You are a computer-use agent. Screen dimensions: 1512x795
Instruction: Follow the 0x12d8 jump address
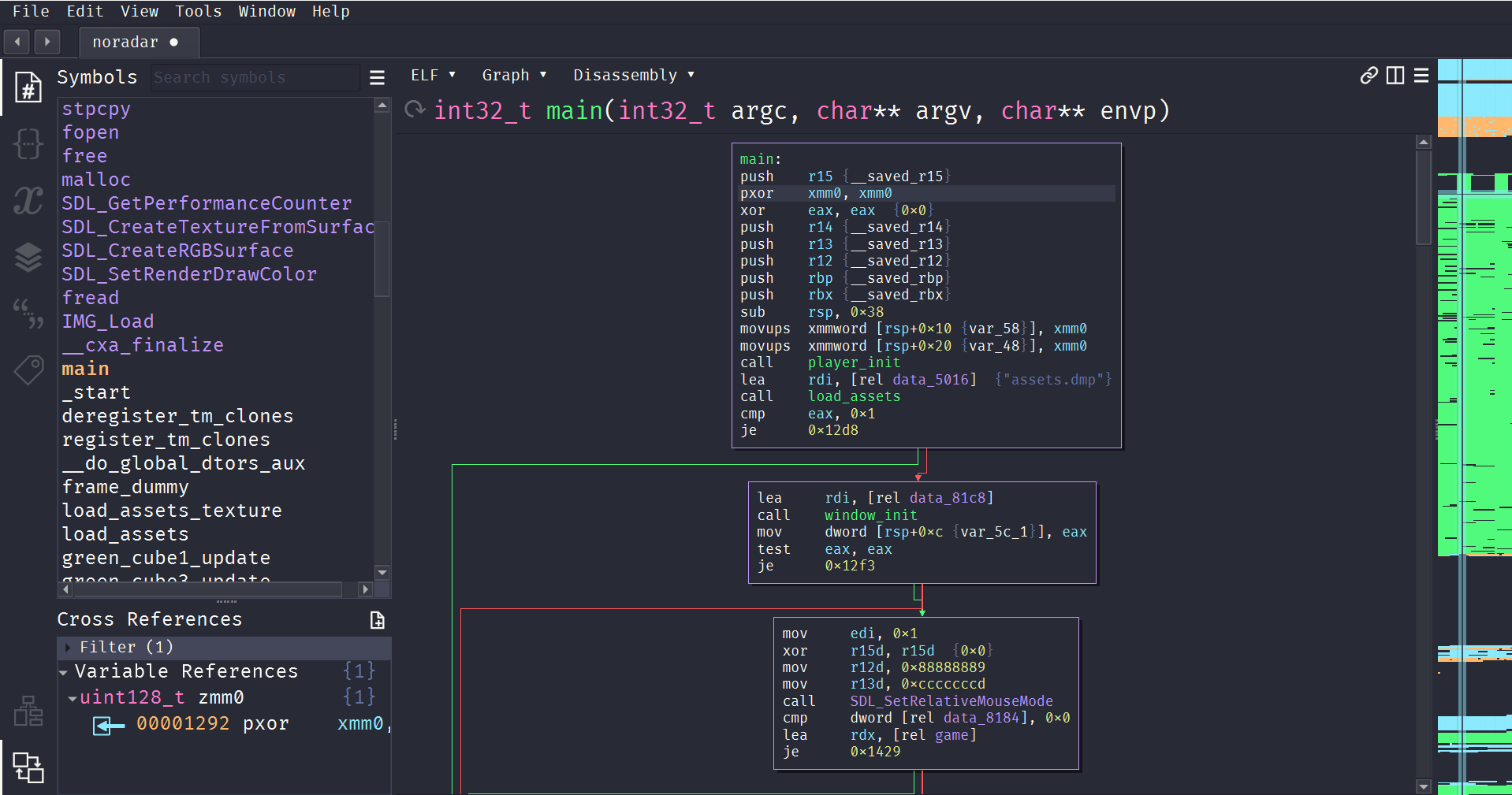[x=832, y=430]
